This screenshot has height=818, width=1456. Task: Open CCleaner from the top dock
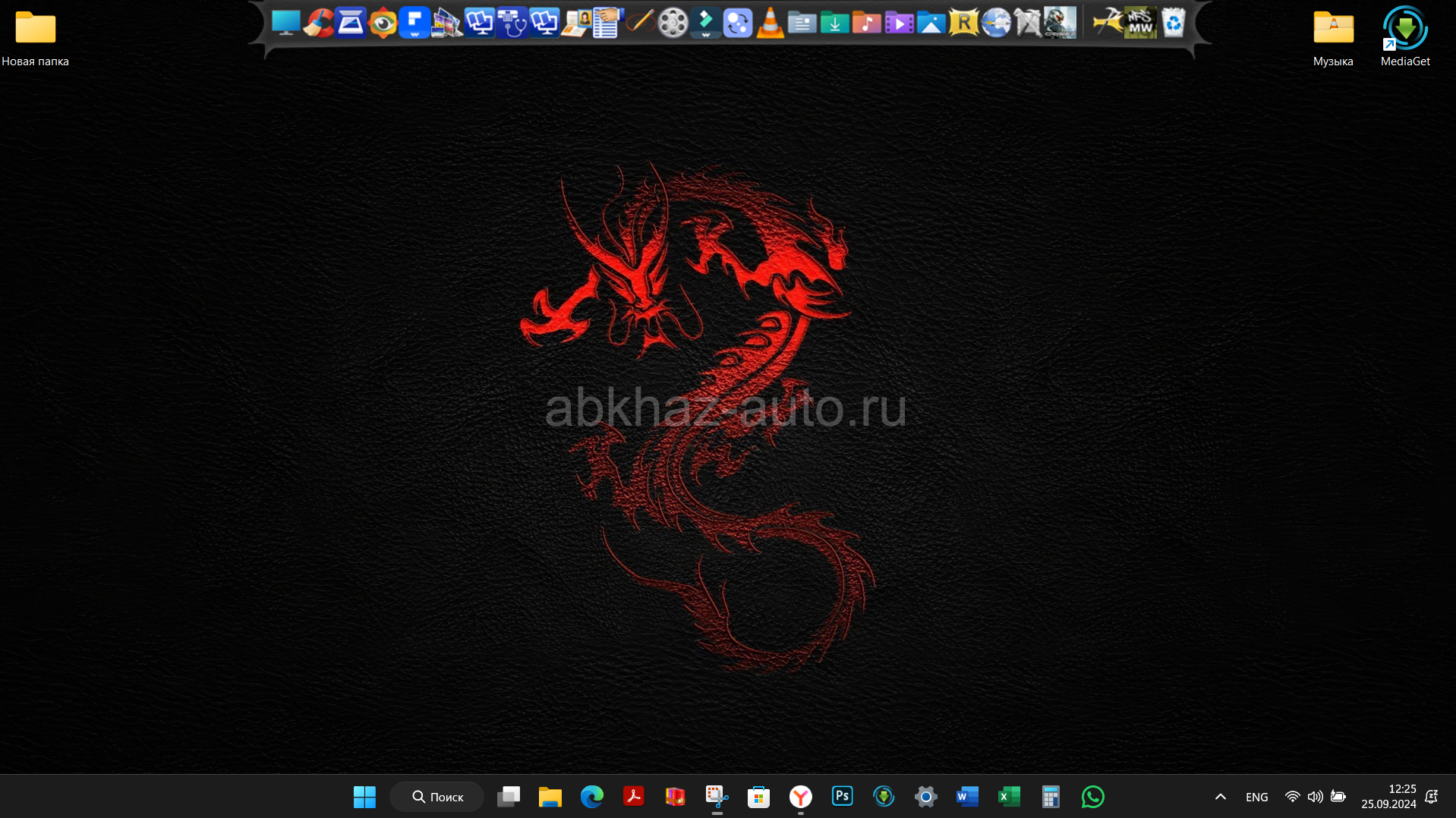coord(318,23)
